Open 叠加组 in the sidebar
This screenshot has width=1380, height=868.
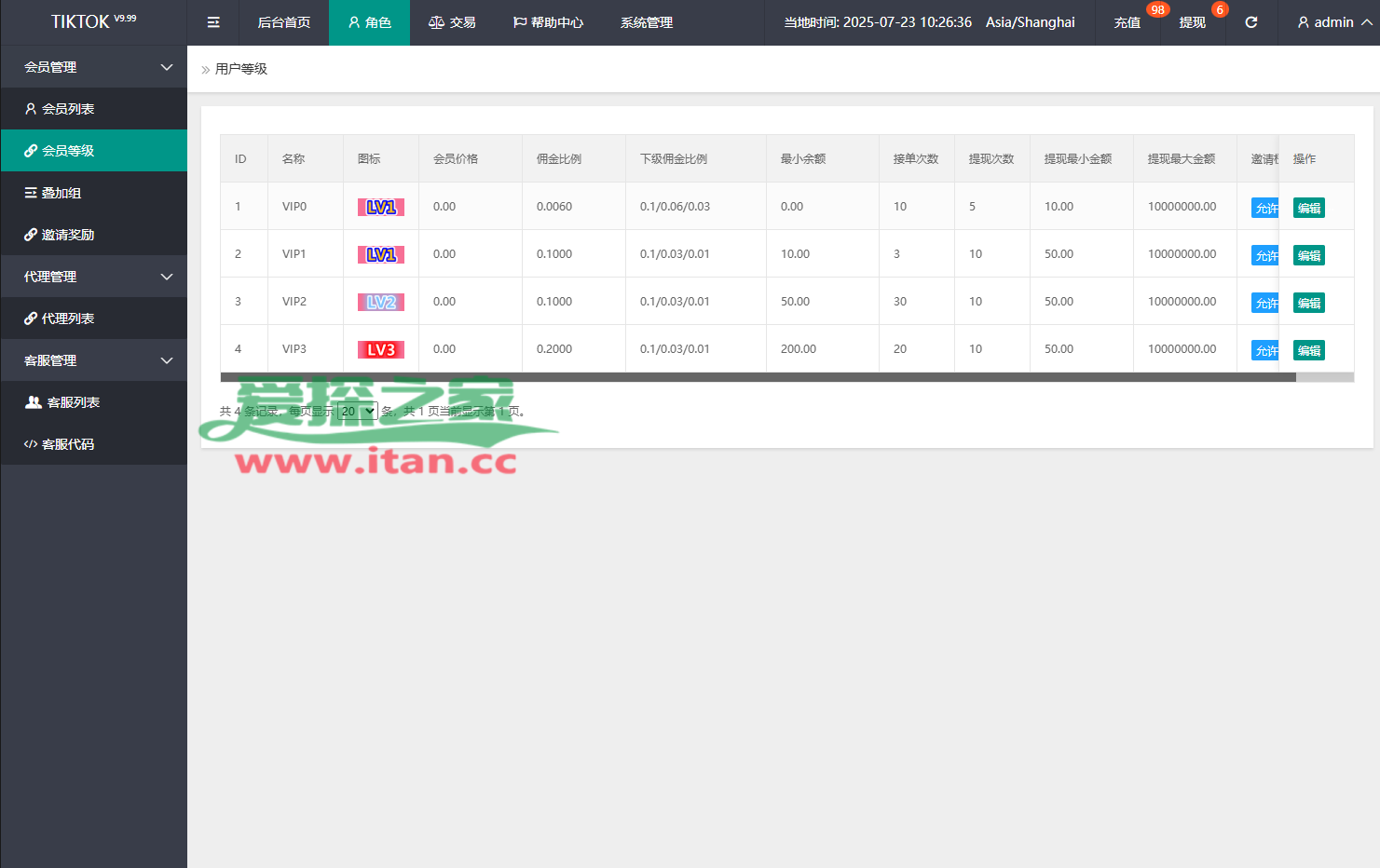pos(93,193)
